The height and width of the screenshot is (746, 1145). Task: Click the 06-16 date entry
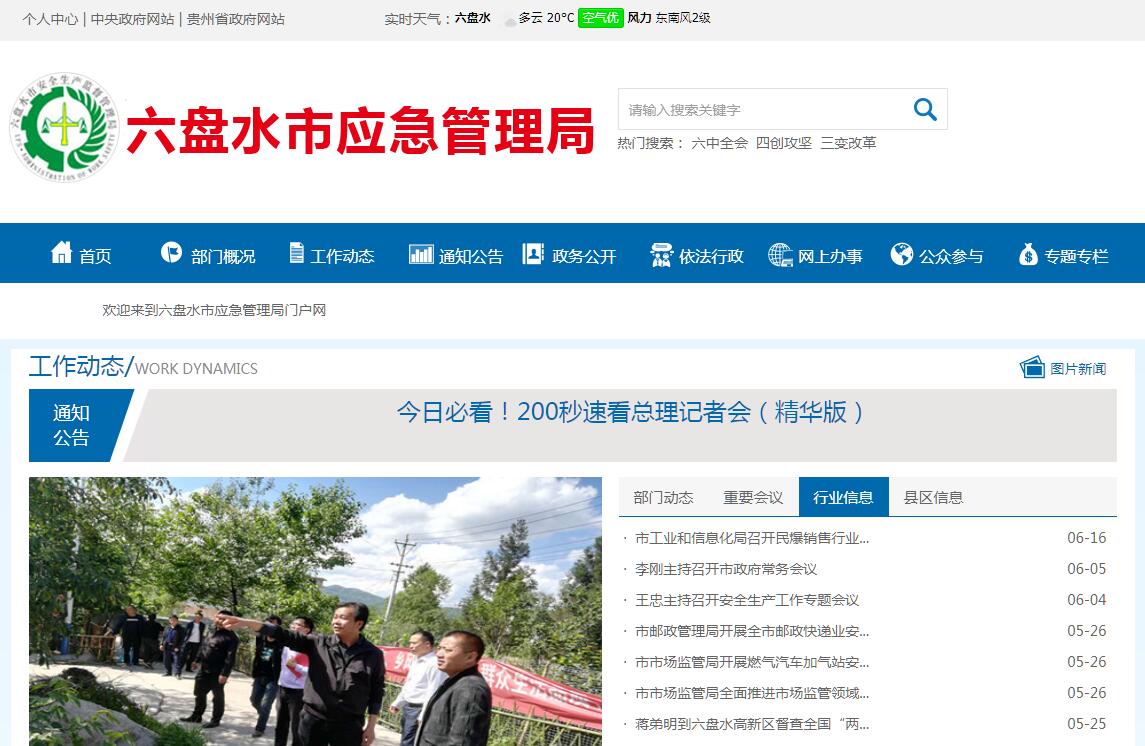[x=1087, y=538]
